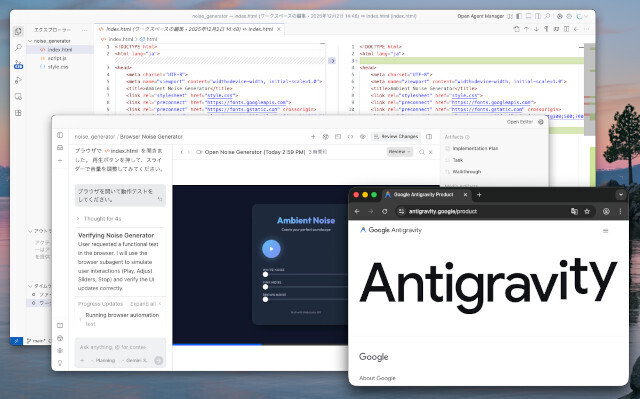Click the next change down arrow in diff toolbar
Viewport: 640px width, 399px height.
[536, 29]
